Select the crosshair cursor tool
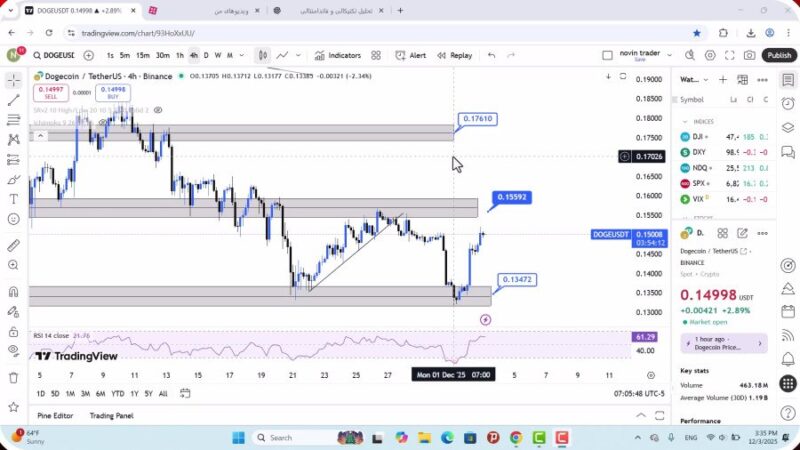800x450 pixels. pos(13,79)
